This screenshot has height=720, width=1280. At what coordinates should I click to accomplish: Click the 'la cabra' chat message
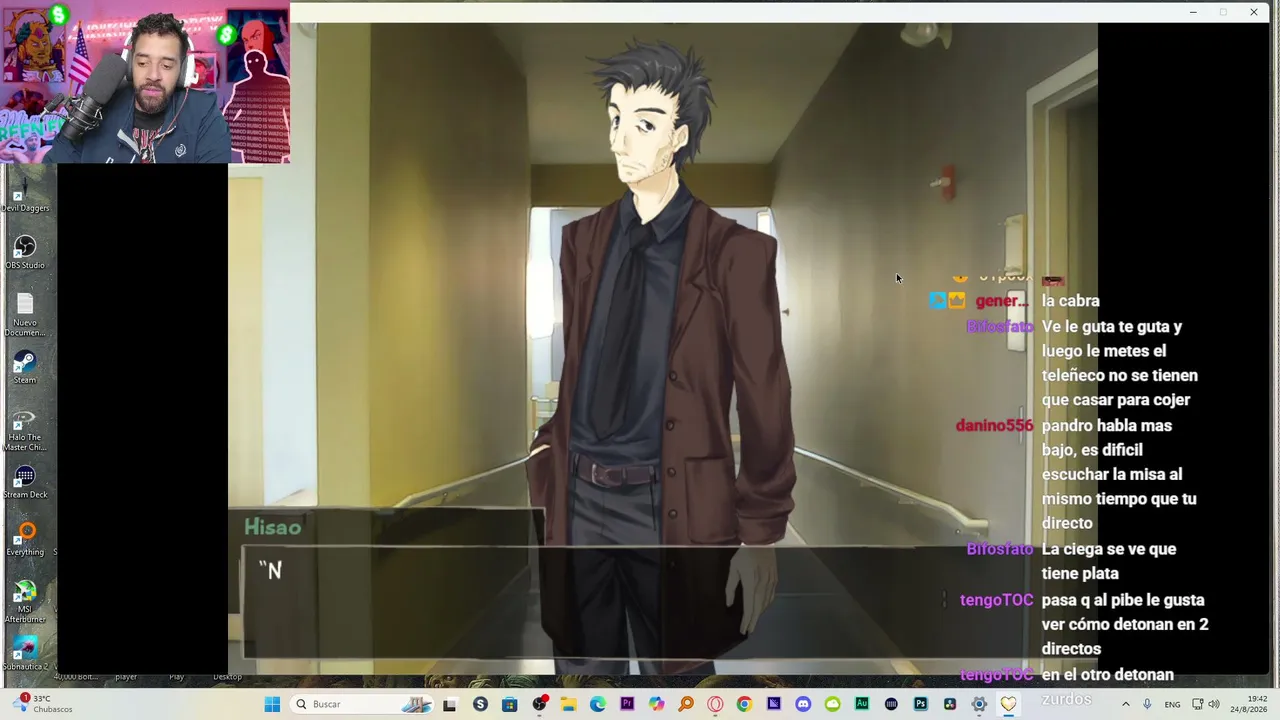1071,301
